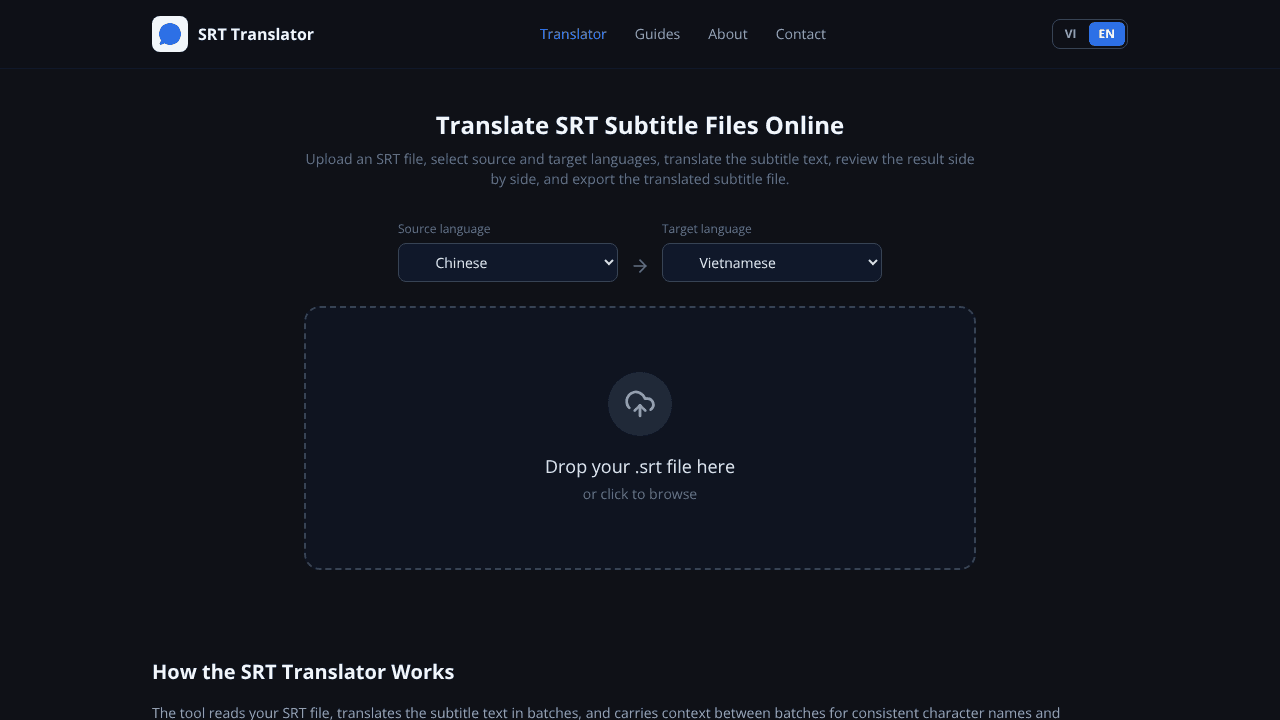
Task: Click the SRT Translator brand name
Action: tap(256, 34)
